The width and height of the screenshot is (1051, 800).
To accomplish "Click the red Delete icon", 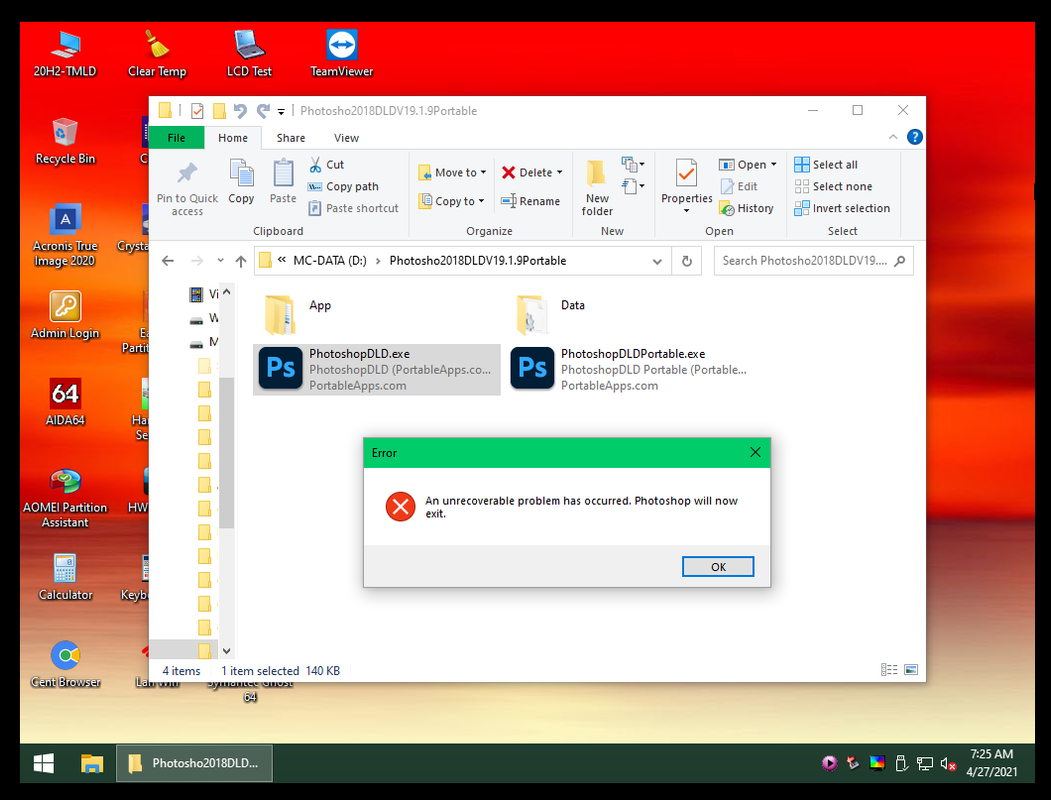I will coord(509,172).
